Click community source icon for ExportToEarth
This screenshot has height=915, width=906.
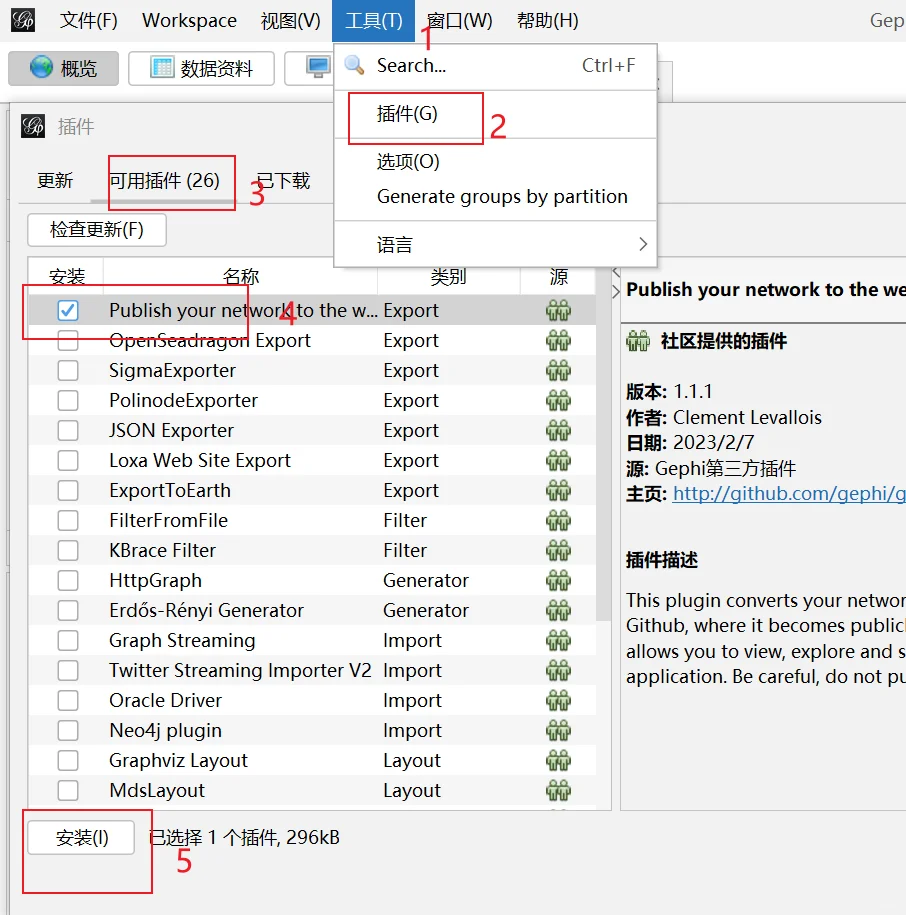[558, 491]
